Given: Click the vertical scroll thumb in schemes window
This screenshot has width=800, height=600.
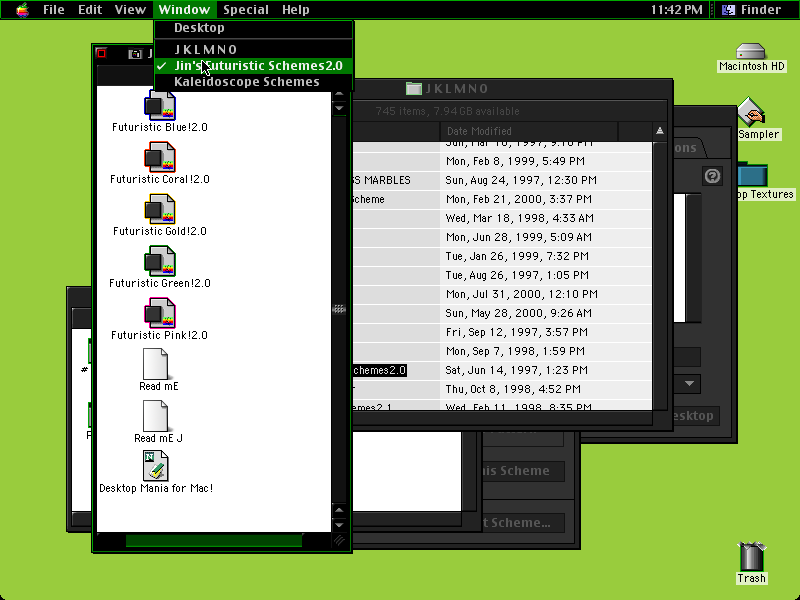Looking at the screenshot, I should coord(339,309).
